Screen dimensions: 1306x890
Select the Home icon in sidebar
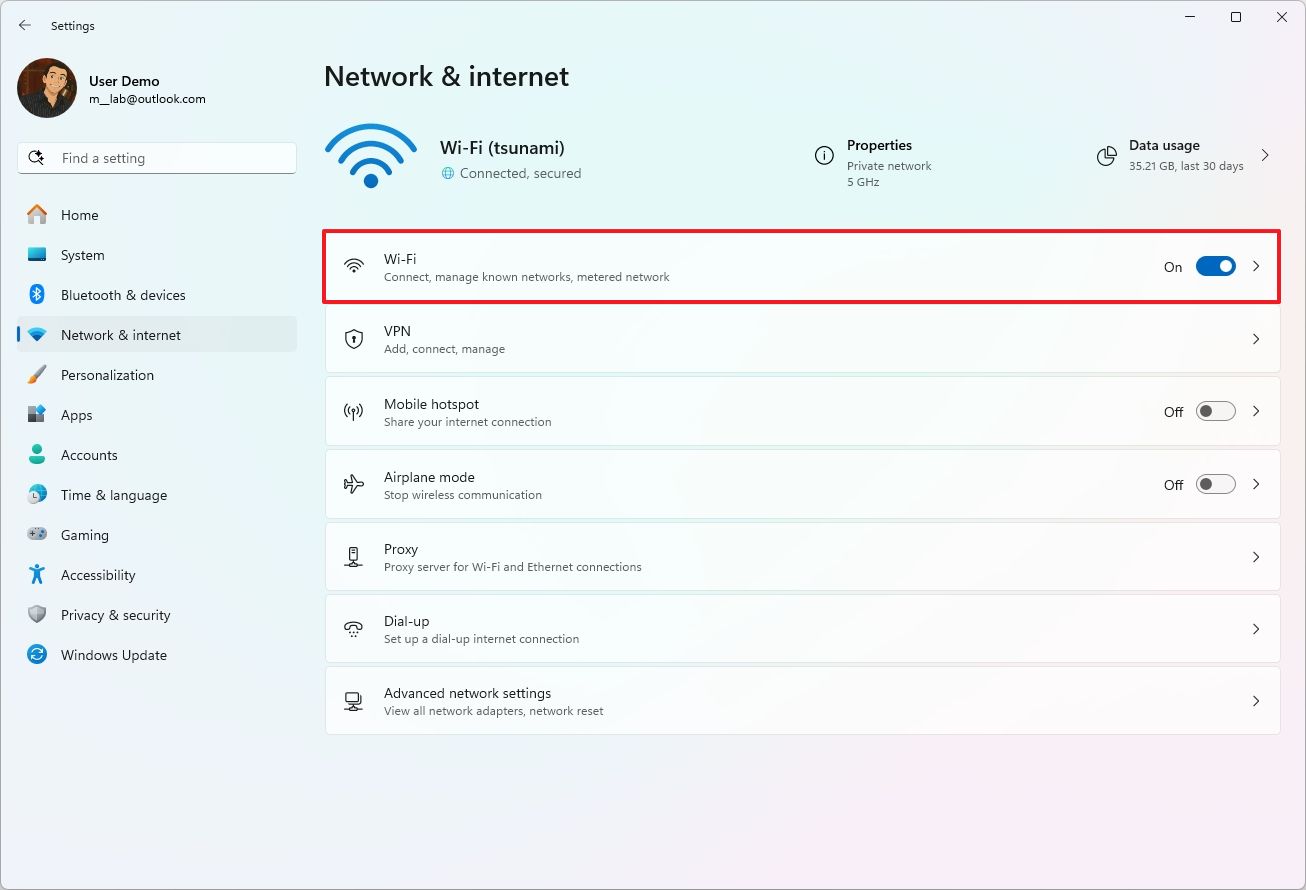point(36,214)
